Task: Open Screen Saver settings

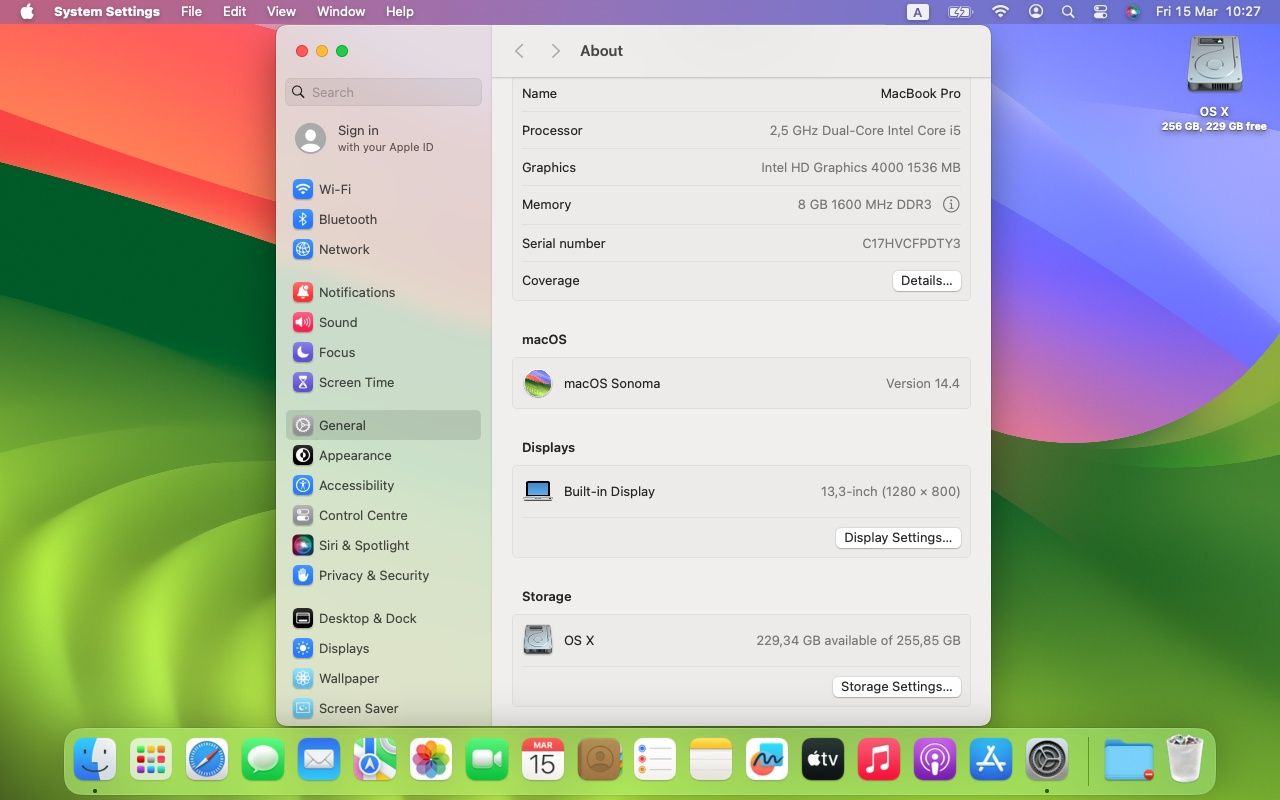Action: tap(383, 708)
